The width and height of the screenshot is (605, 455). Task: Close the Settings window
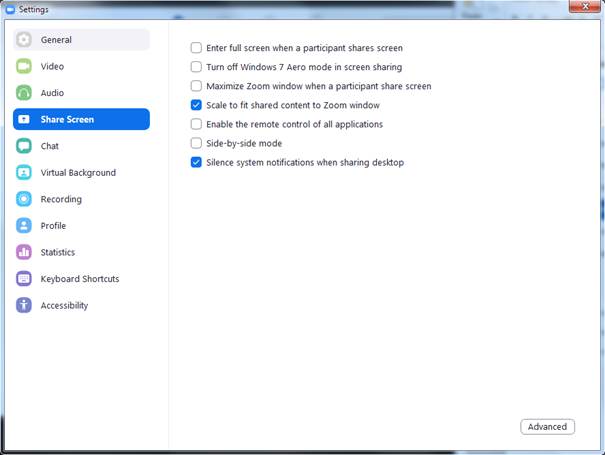point(585,7)
